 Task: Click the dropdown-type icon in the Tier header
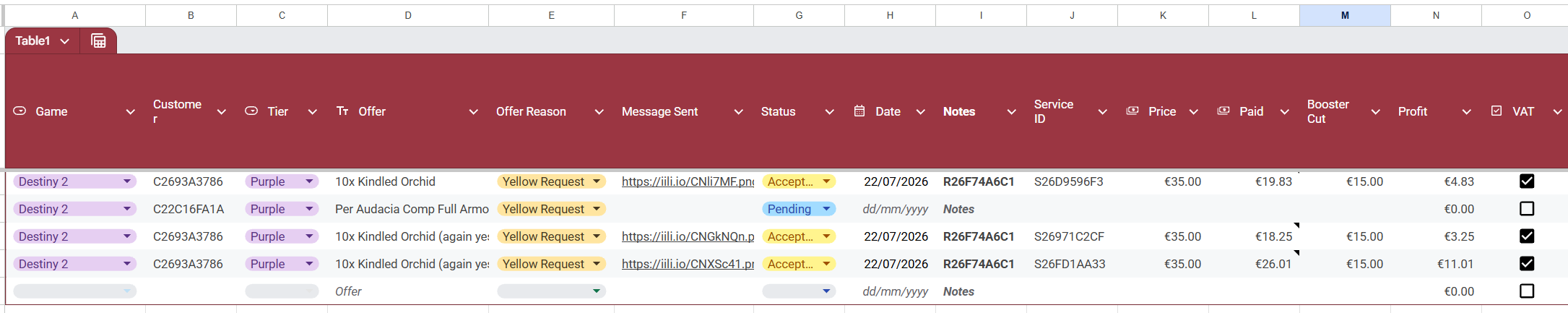coord(251,111)
